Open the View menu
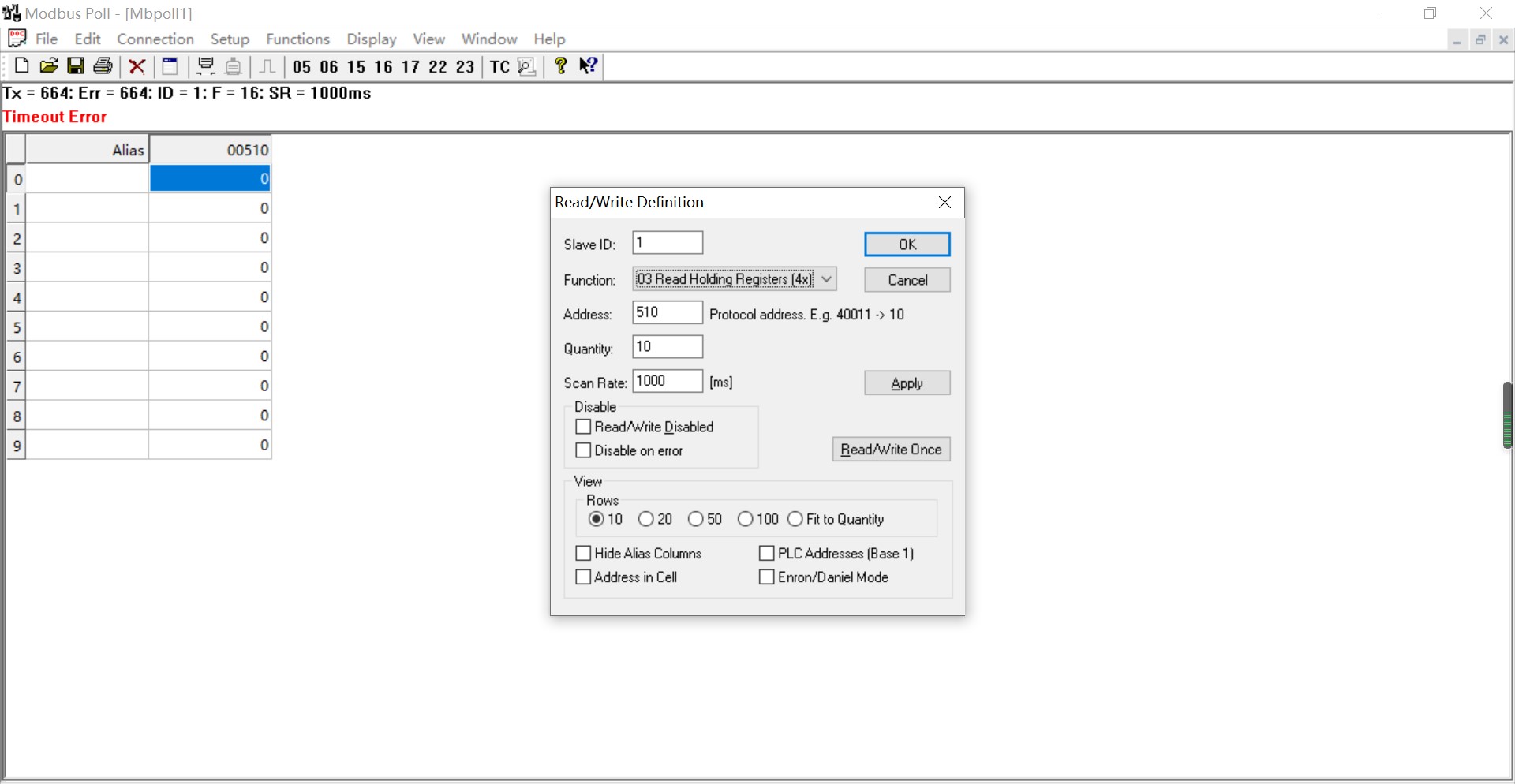The height and width of the screenshot is (784, 1515). 428,39
